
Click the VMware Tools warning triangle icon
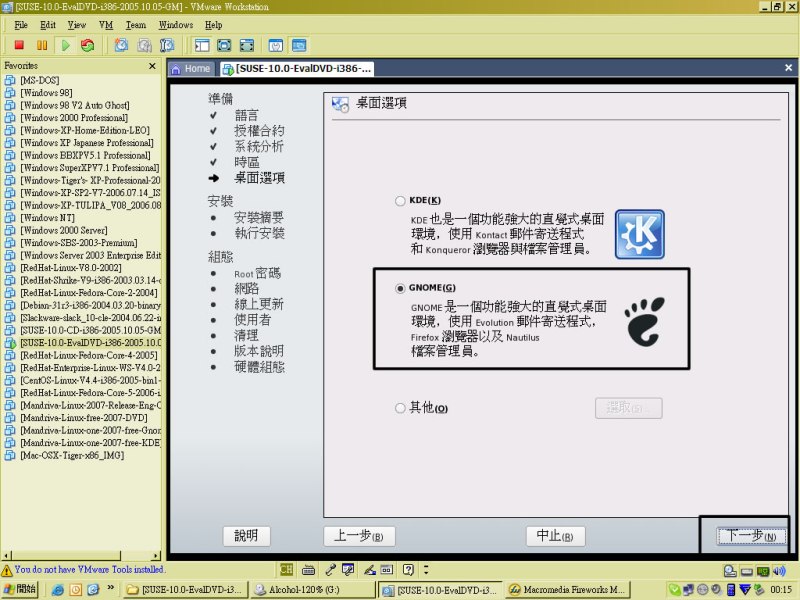tap(7, 570)
